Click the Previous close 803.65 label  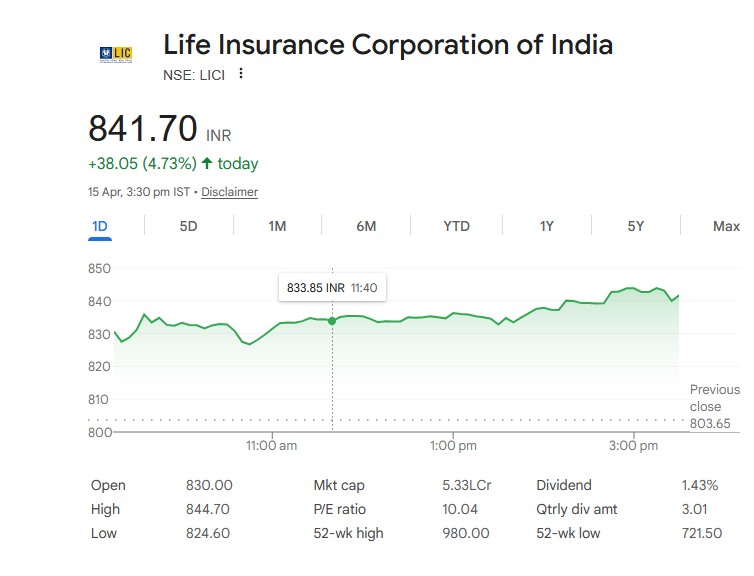(714, 406)
